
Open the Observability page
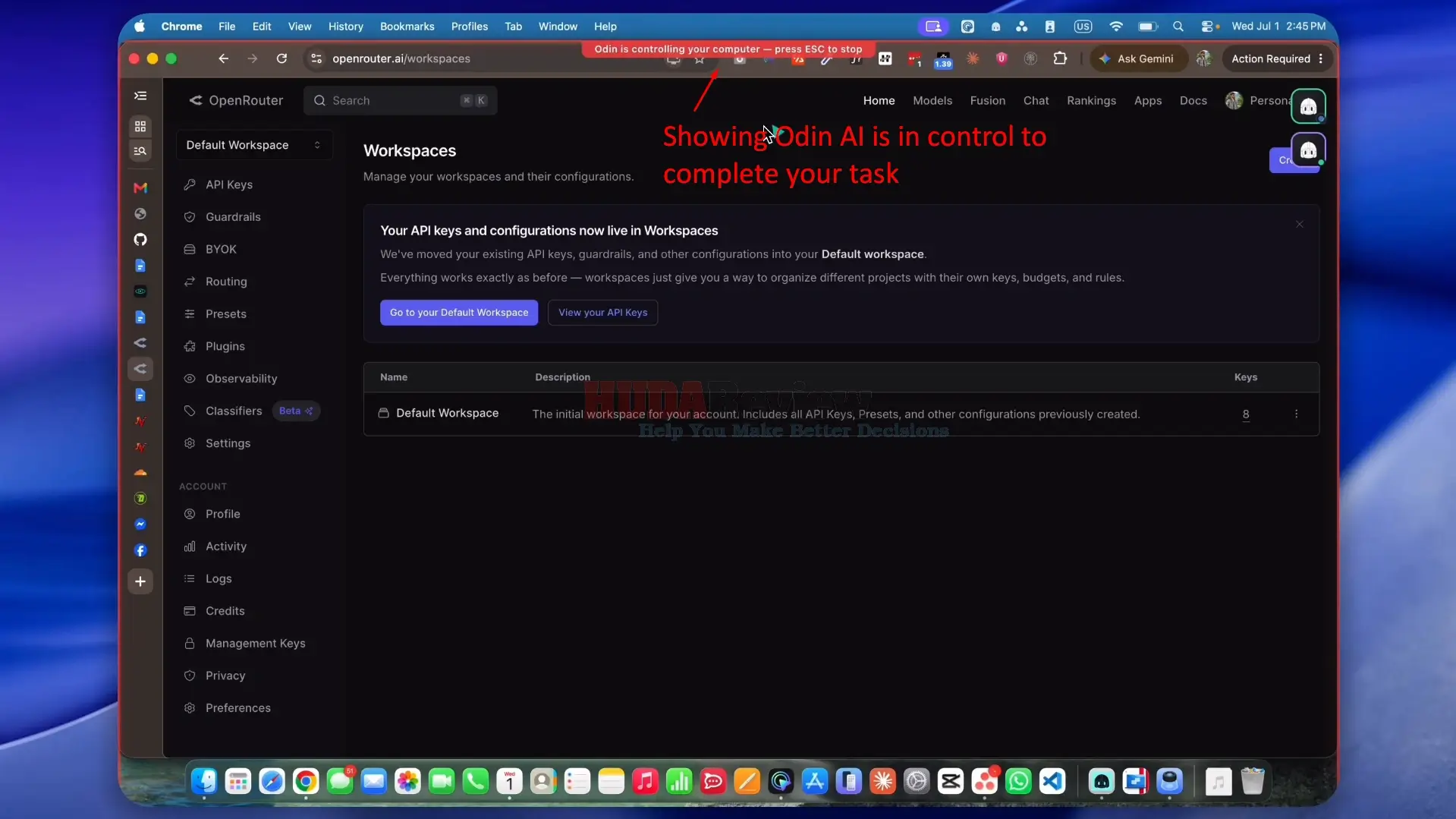click(x=241, y=379)
